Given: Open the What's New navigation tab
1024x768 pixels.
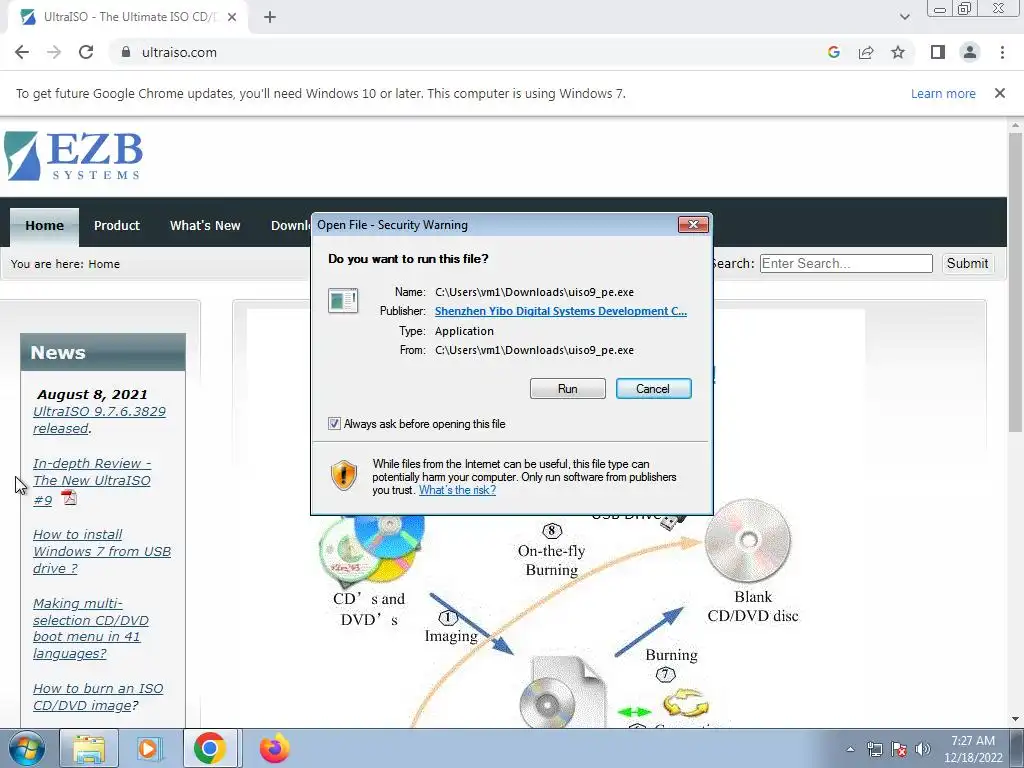Looking at the screenshot, I should click(x=205, y=226).
